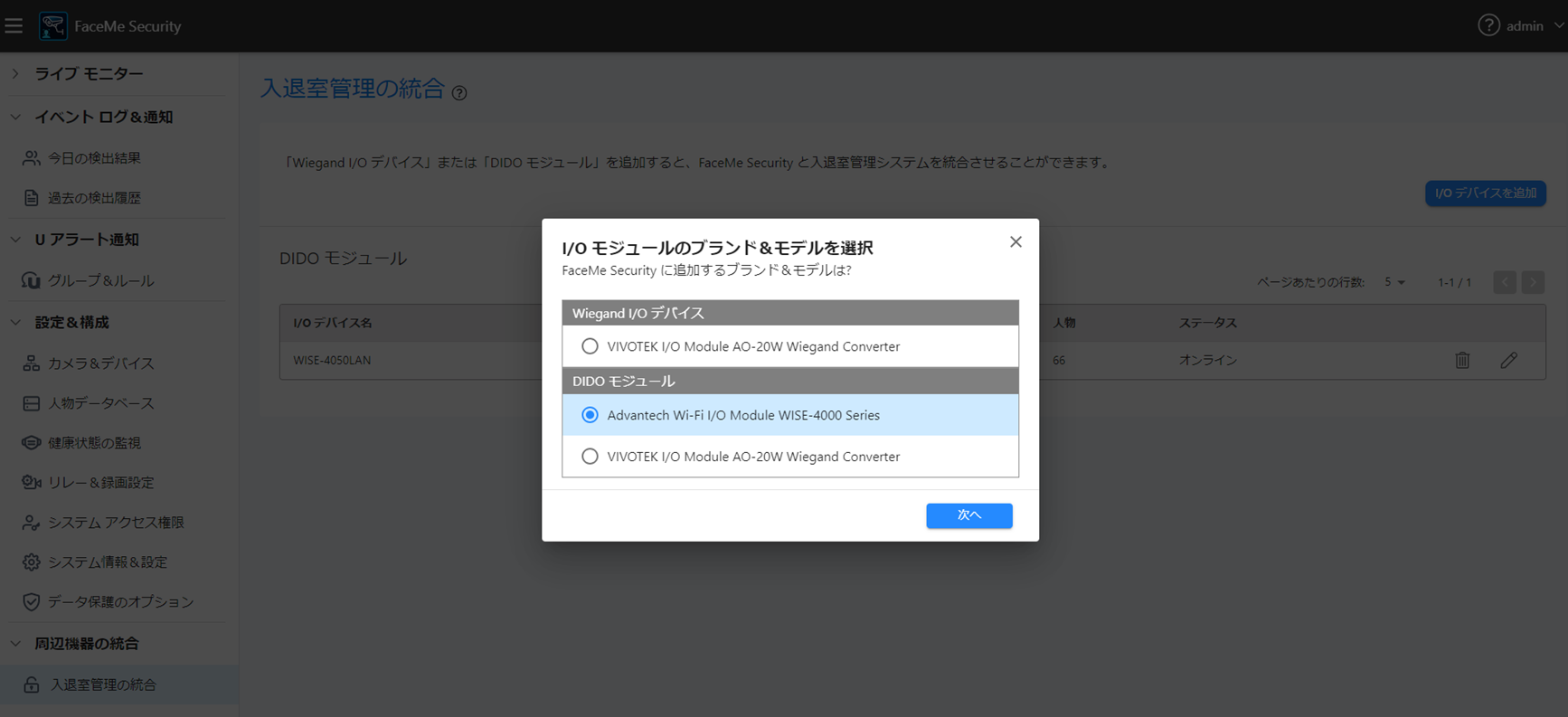Click the I/O デバイスを追加 button
Image resolution: width=1568 pixels, height=717 pixels.
pyautogui.click(x=1486, y=193)
